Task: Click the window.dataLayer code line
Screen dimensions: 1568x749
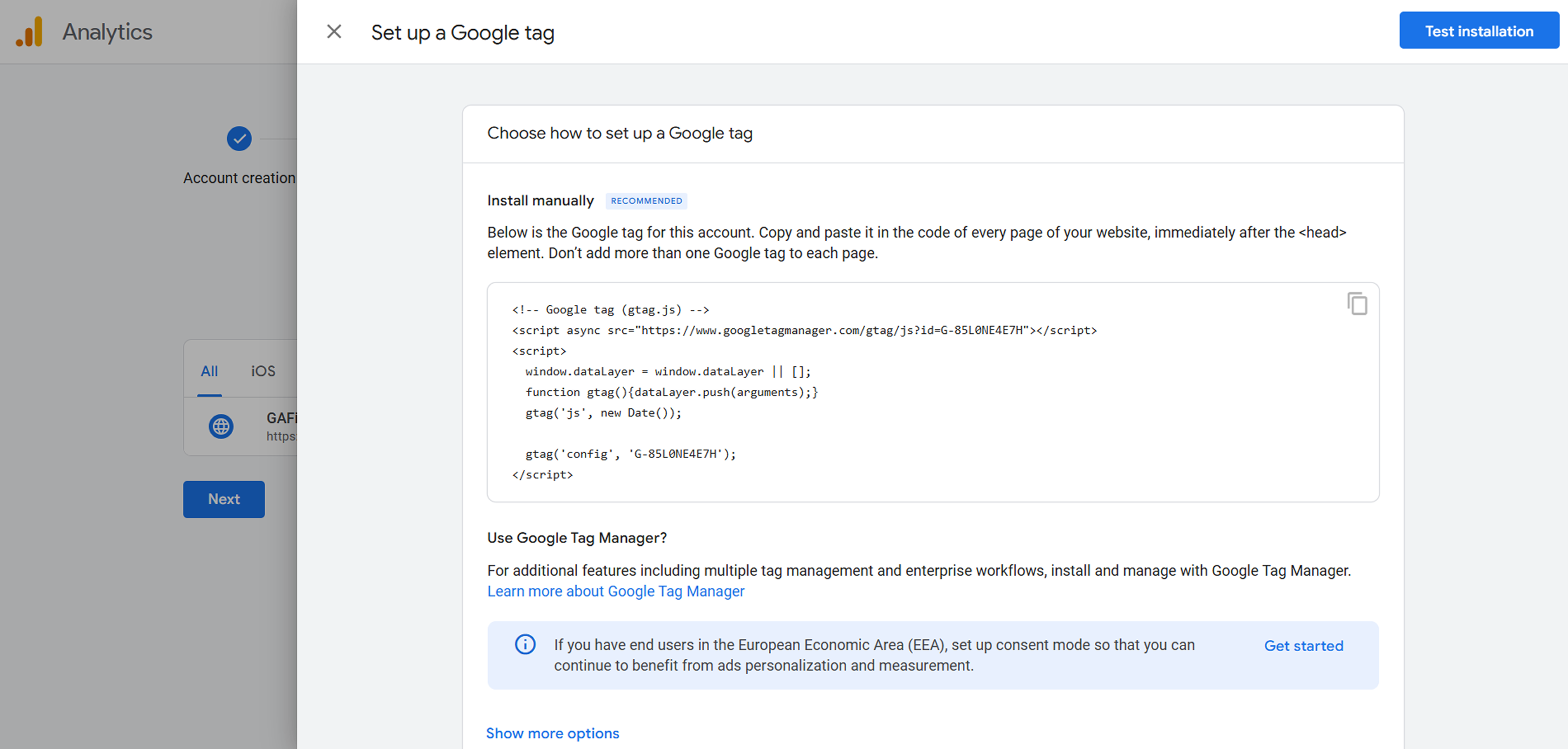Action: coord(668,372)
